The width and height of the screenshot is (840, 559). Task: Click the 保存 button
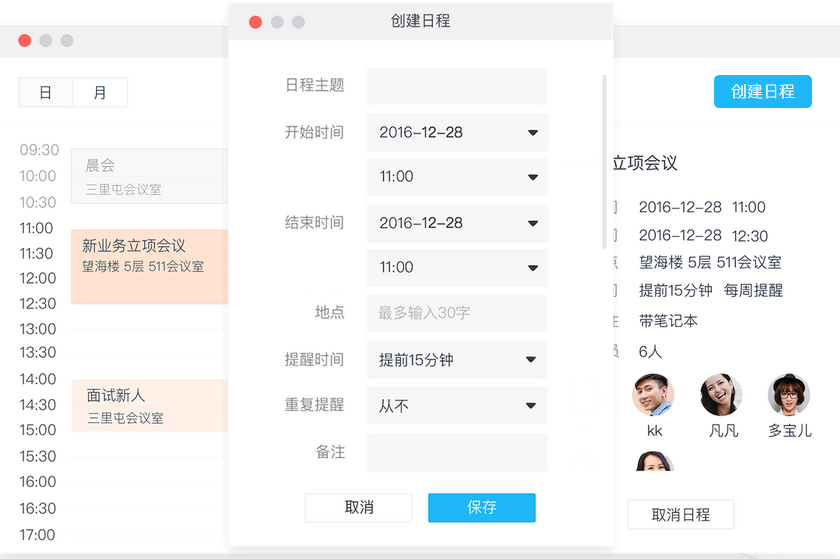point(481,507)
